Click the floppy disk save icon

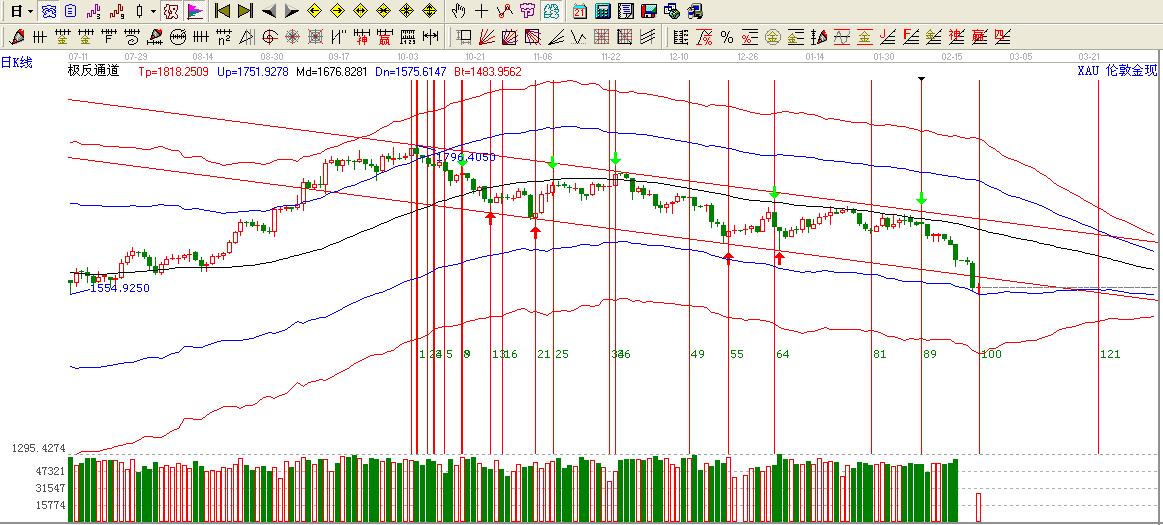pyautogui.click(x=648, y=12)
